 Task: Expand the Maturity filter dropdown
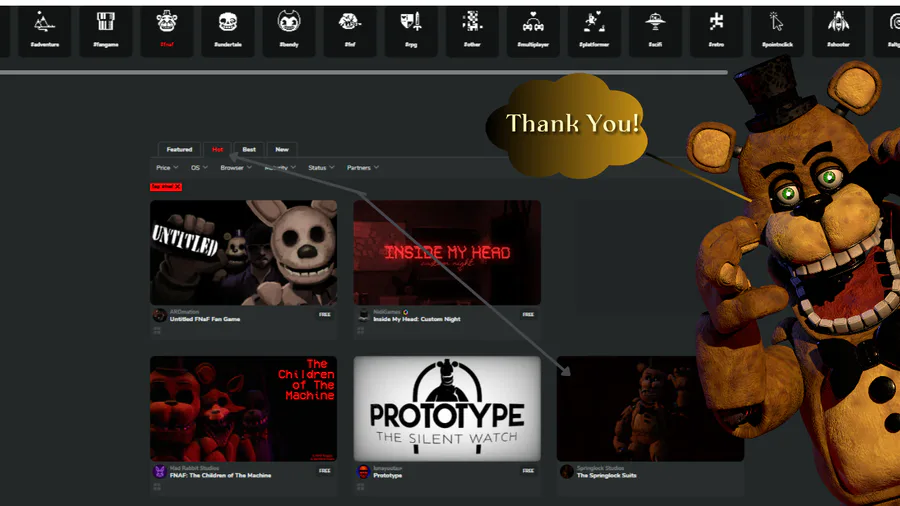(x=280, y=168)
